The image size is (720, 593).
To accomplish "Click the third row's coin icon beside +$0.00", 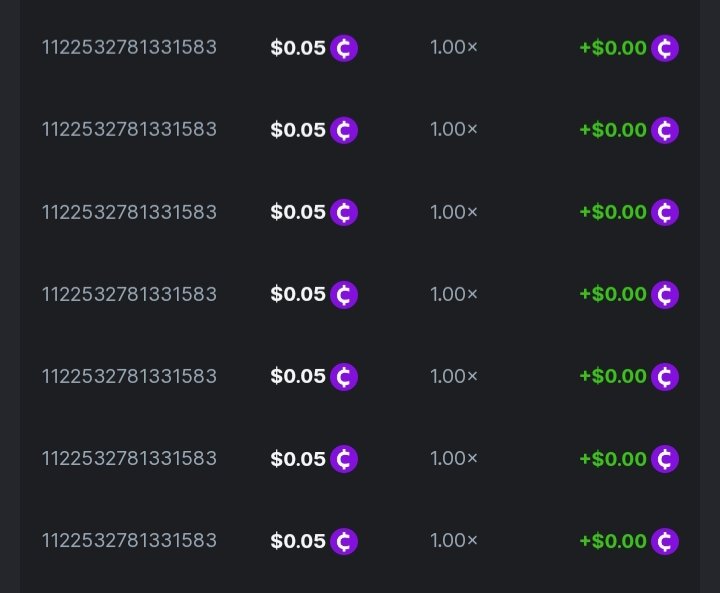I will [x=665, y=212].
